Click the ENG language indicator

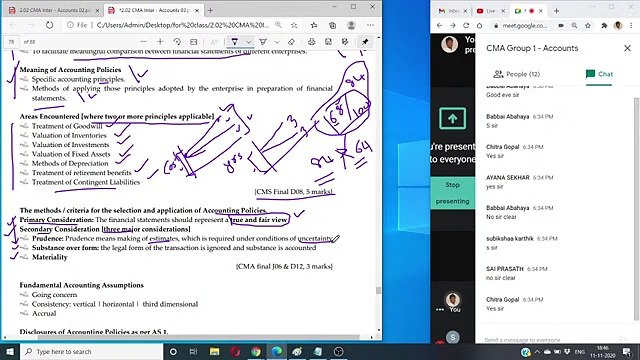[580, 352]
